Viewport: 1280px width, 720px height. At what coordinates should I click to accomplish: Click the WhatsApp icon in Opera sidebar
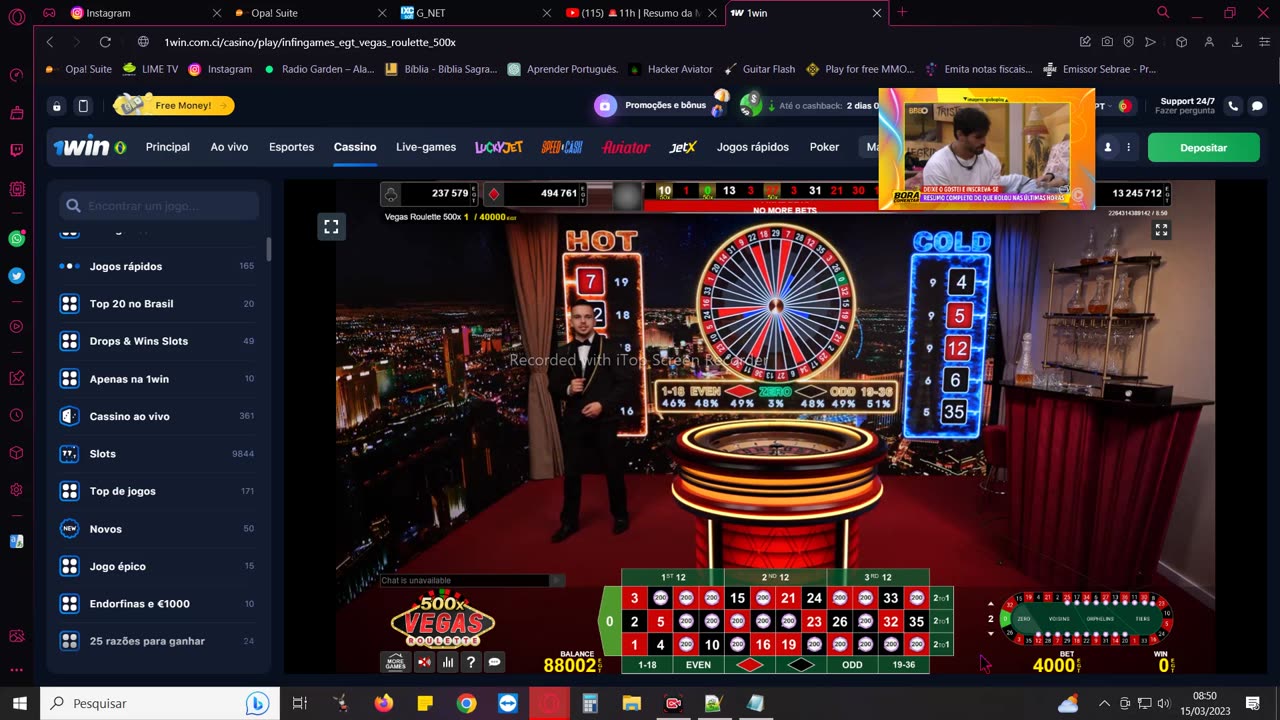tap(16, 239)
